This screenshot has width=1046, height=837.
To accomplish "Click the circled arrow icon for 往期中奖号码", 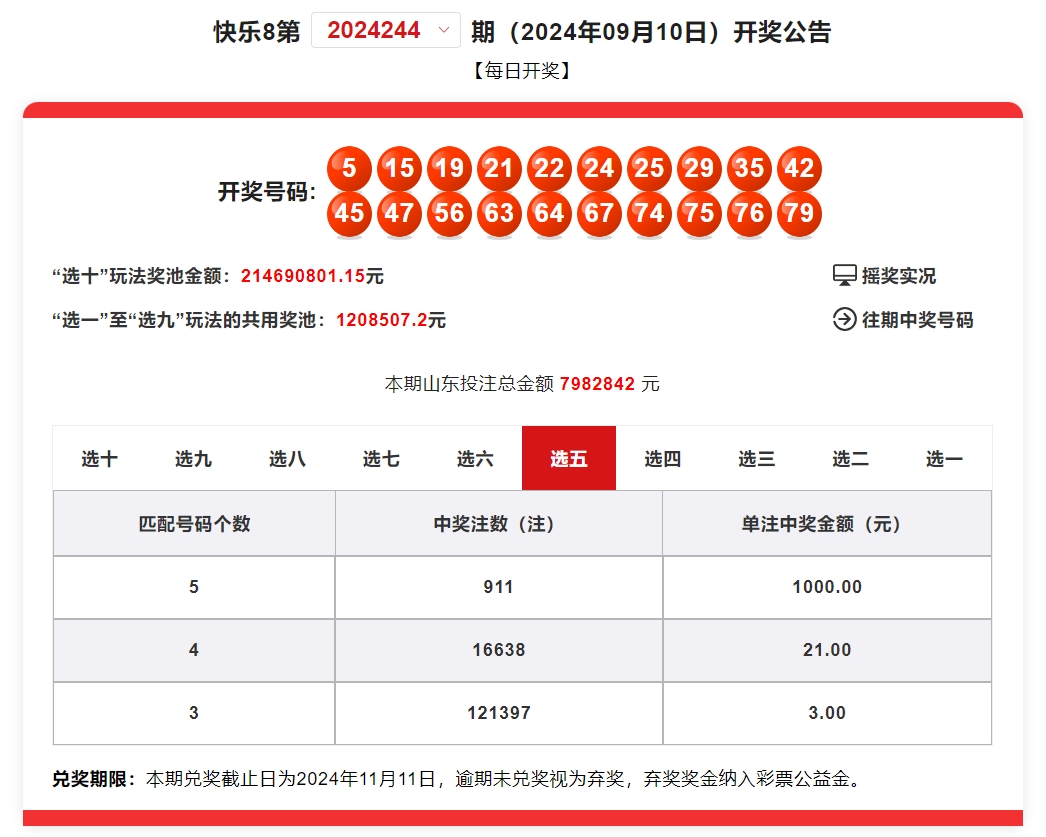I will coord(845,319).
